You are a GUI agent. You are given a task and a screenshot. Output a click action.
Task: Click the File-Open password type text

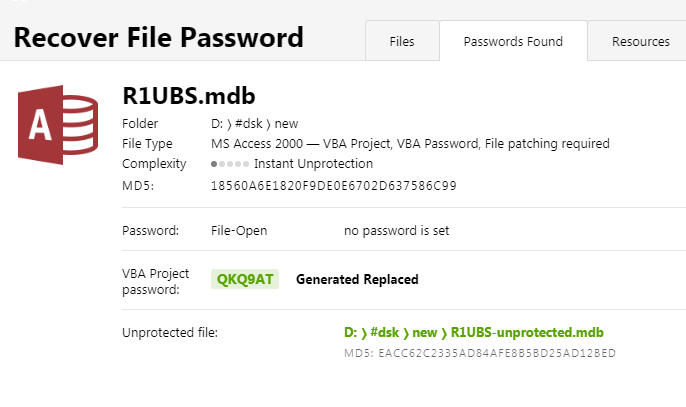[x=239, y=231]
